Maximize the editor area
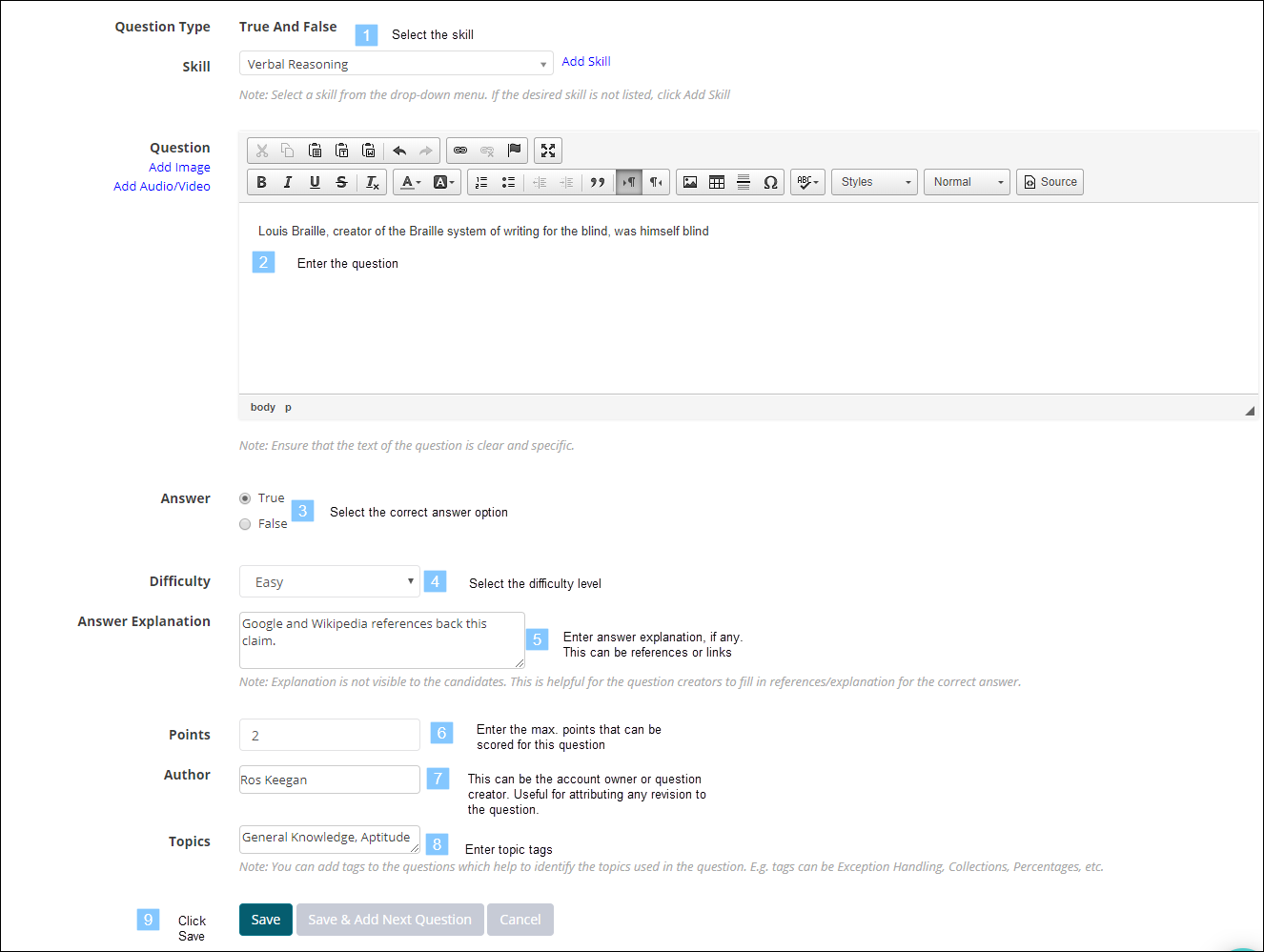This screenshot has width=1264, height=952. coord(548,151)
